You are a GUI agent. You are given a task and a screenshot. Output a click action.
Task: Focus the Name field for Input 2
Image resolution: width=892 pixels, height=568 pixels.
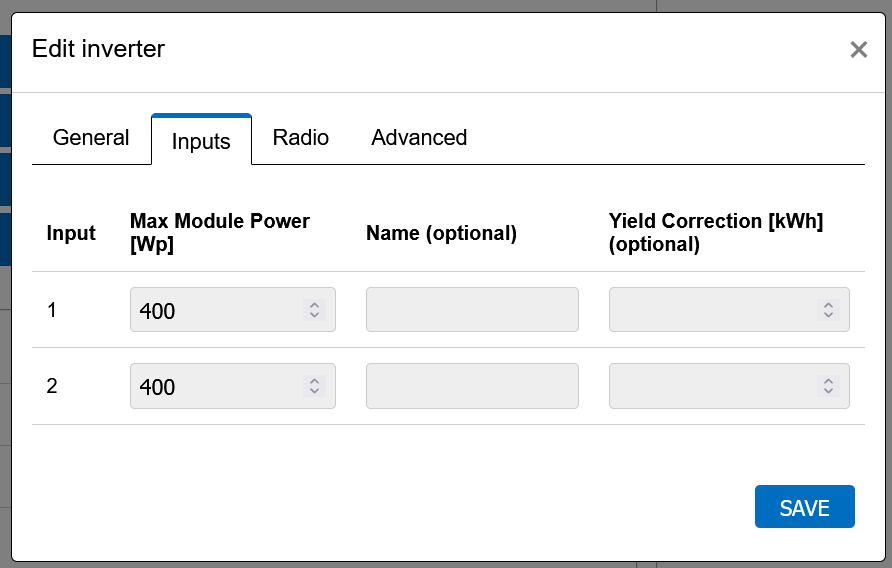(472, 386)
